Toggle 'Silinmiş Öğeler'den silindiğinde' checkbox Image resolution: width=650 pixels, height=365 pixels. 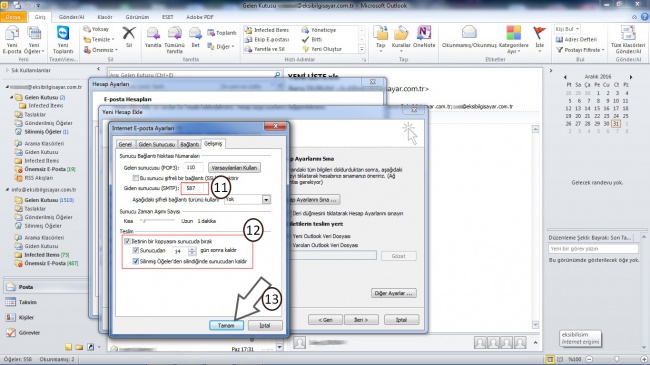coord(136,261)
